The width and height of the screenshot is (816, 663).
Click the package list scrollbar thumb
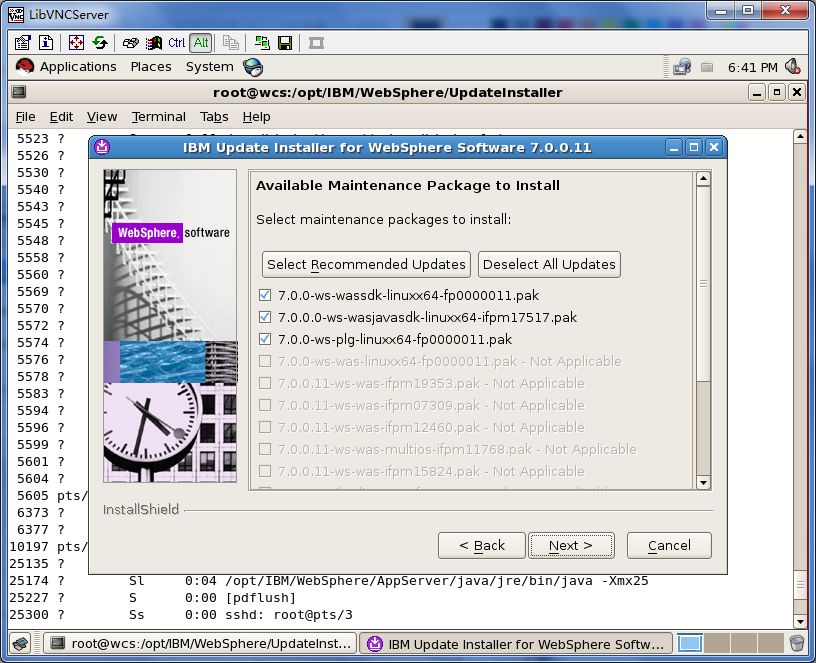tap(703, 284)
